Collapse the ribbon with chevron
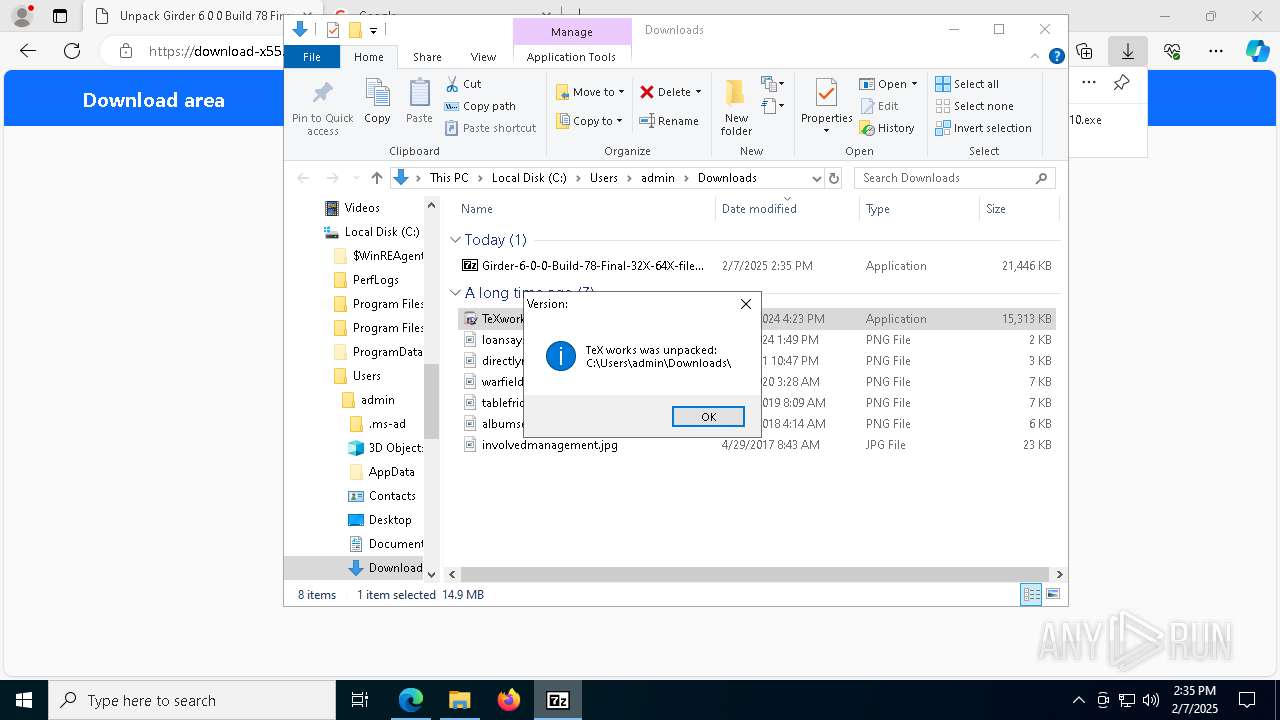1280x720 pixels. point(1037,57)
